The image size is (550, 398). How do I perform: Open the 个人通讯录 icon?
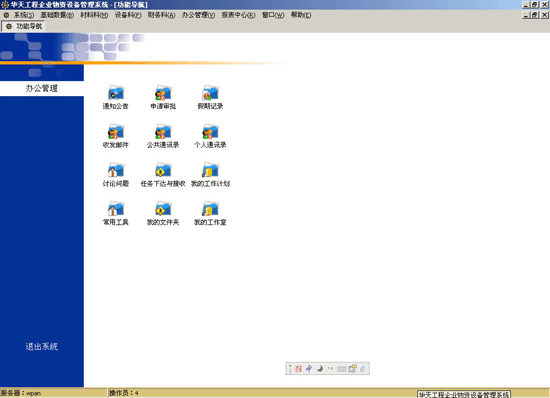[210, 131]
